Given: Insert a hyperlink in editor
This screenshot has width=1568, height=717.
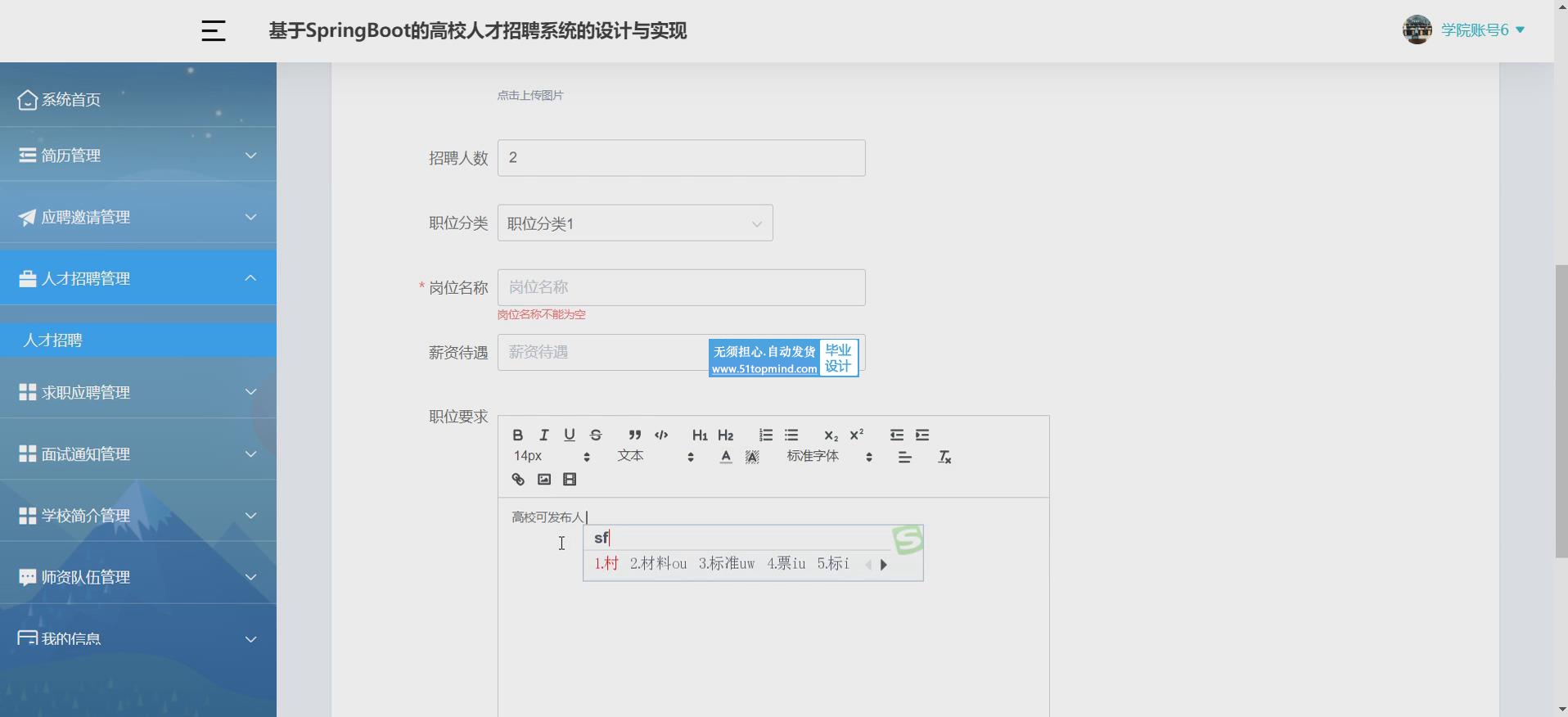Looking at the screenshot, I should (x=517, y=480).
